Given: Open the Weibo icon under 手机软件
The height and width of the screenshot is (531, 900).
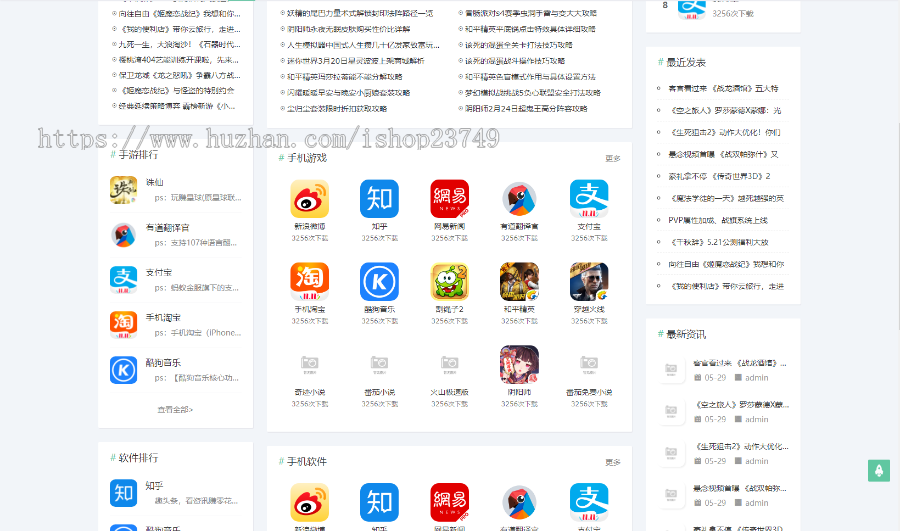Looking at the screenshot, I should coord(309,502).
